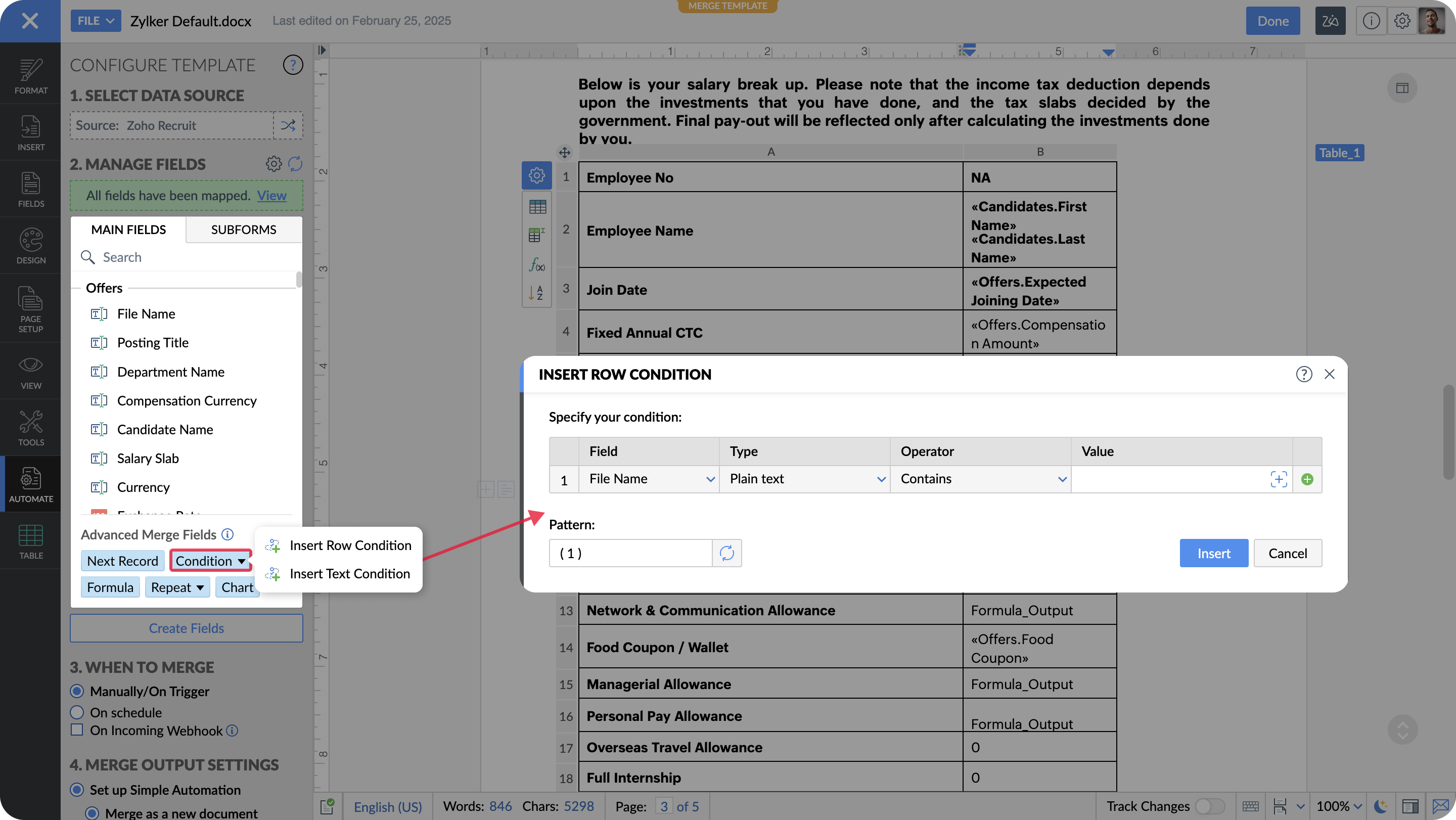Click the insert field icon in Value cell

1279,479
